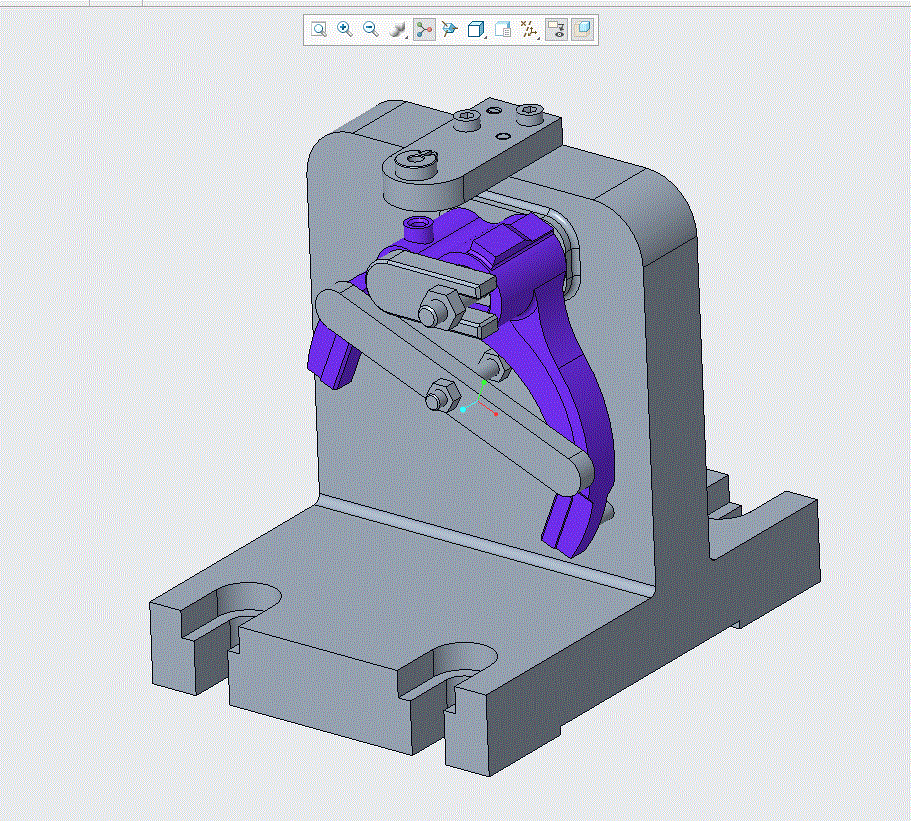911x821 pixels.
Task: Open the saved orientations box dropdown
Action: 477,29
